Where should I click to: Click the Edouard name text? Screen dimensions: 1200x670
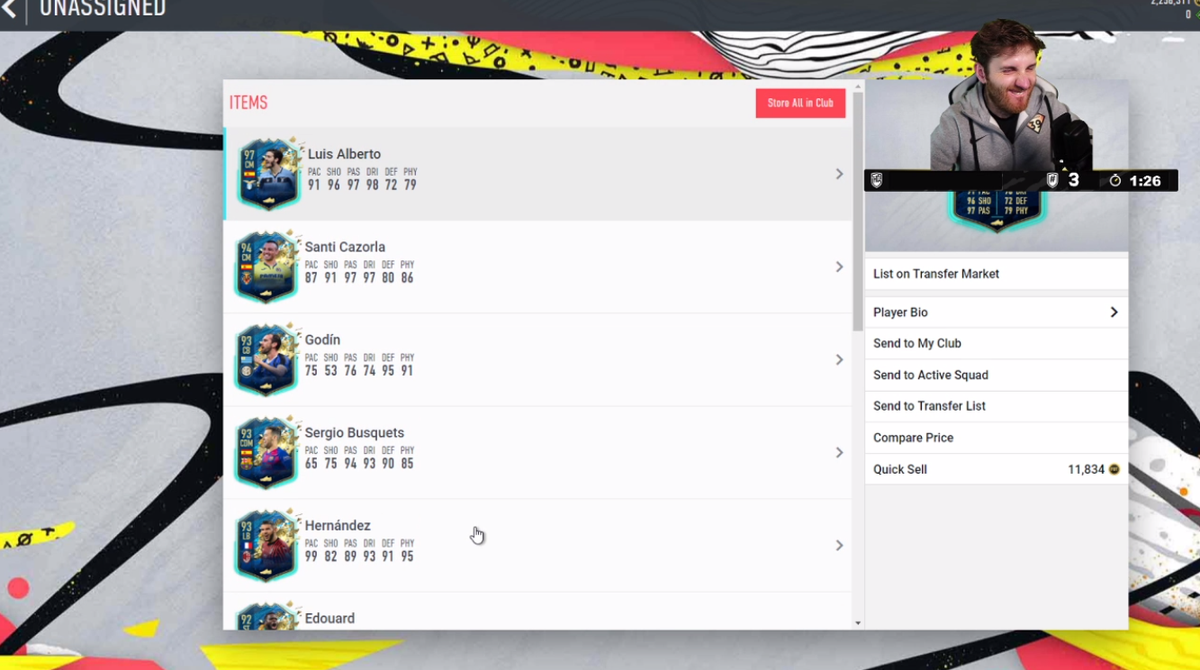click(x=330, y=619)
